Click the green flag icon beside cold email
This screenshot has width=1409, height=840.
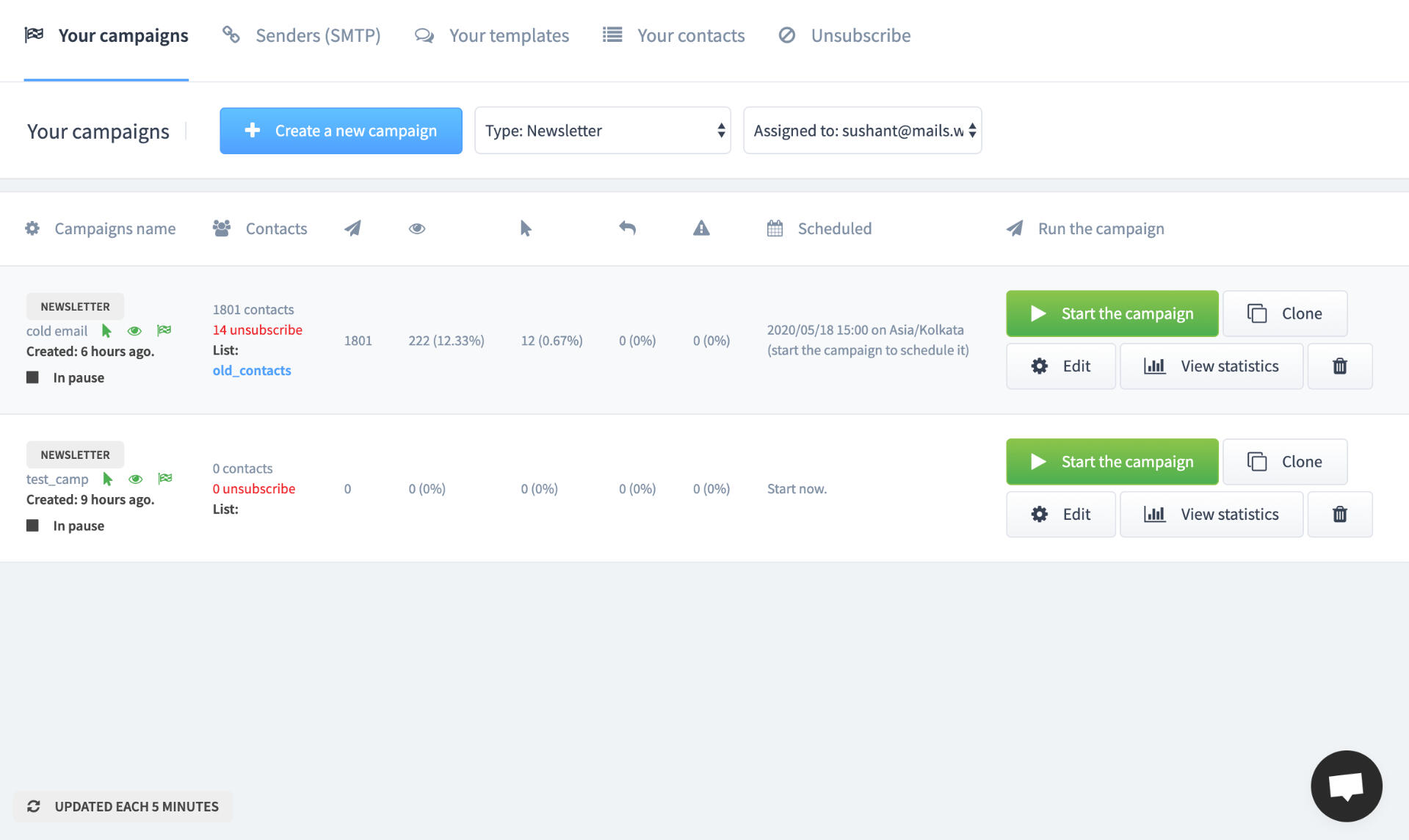[x=164, y=330]
